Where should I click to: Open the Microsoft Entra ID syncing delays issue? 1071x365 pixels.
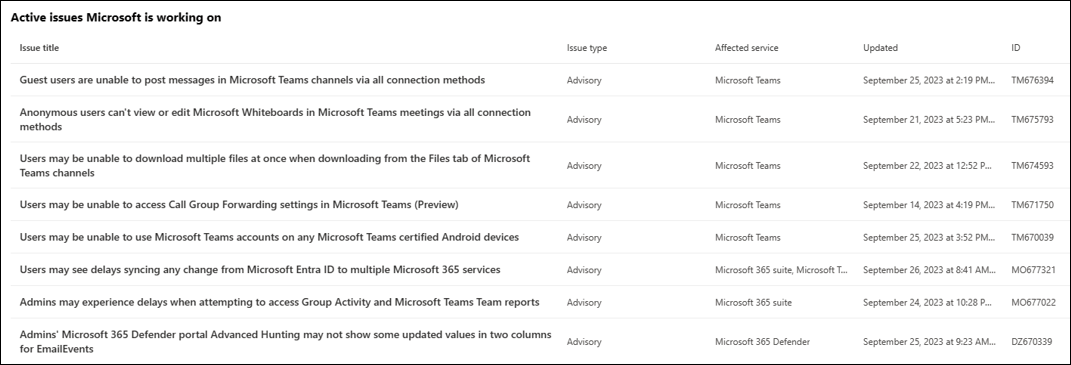click(x=260, y=269)
